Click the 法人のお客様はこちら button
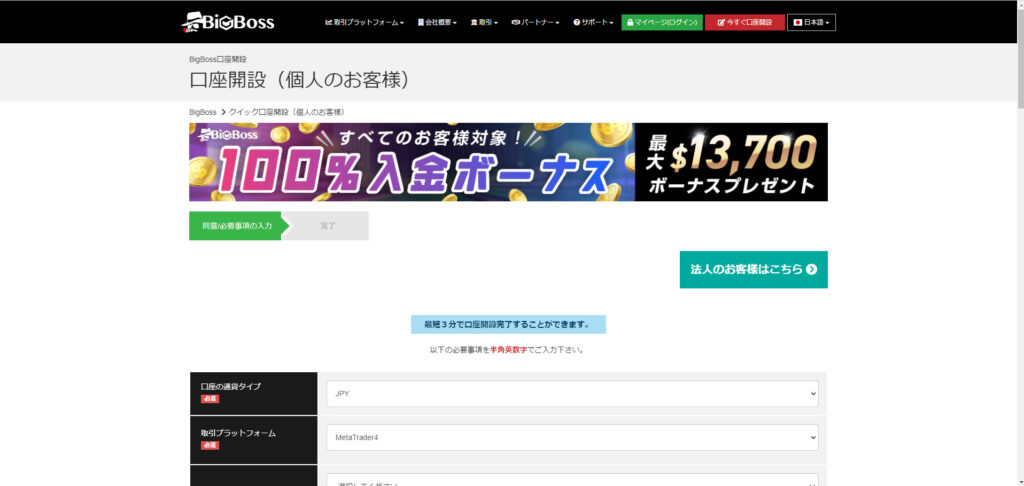1024x486 pixels. click(754, 269)
